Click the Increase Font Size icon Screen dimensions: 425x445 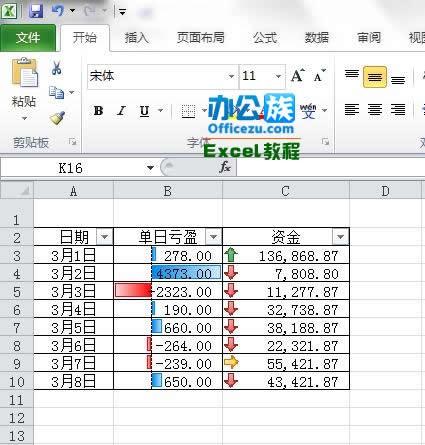tap(297, 76)
